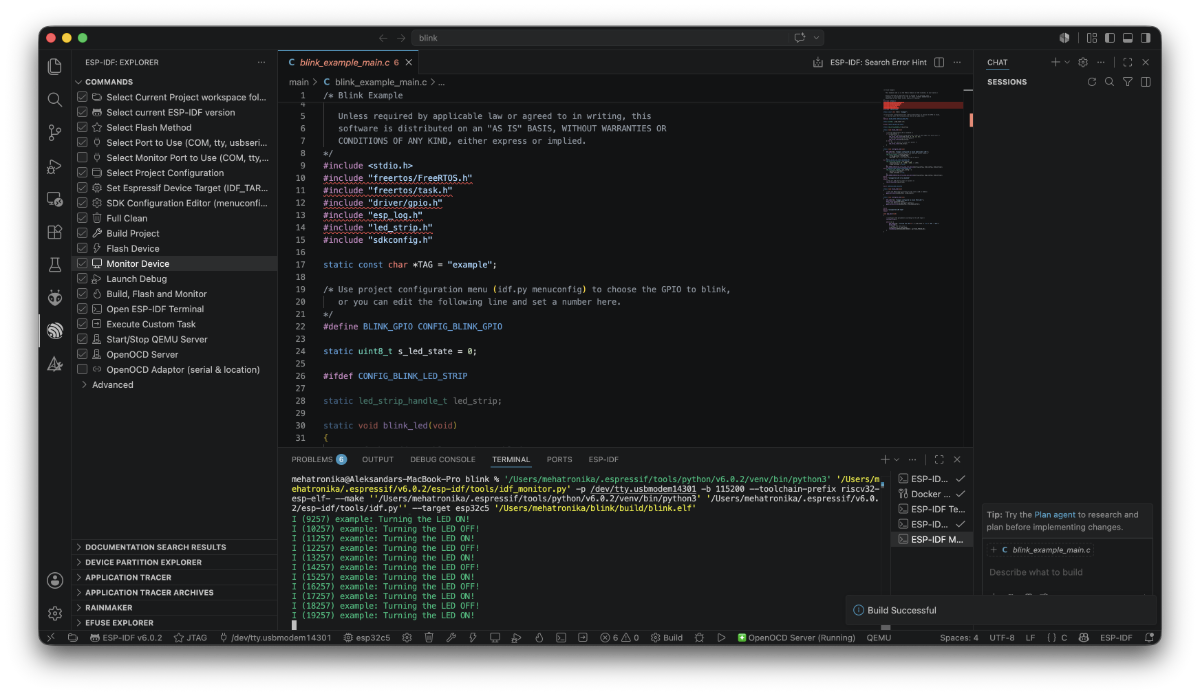
Task: Go forward with the navigation arrow
Action: coord(401,38)
